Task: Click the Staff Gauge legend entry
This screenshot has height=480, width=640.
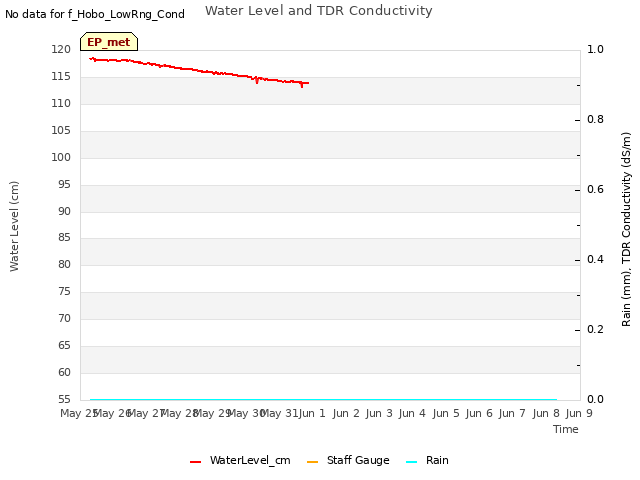Action: coord(348,460)
